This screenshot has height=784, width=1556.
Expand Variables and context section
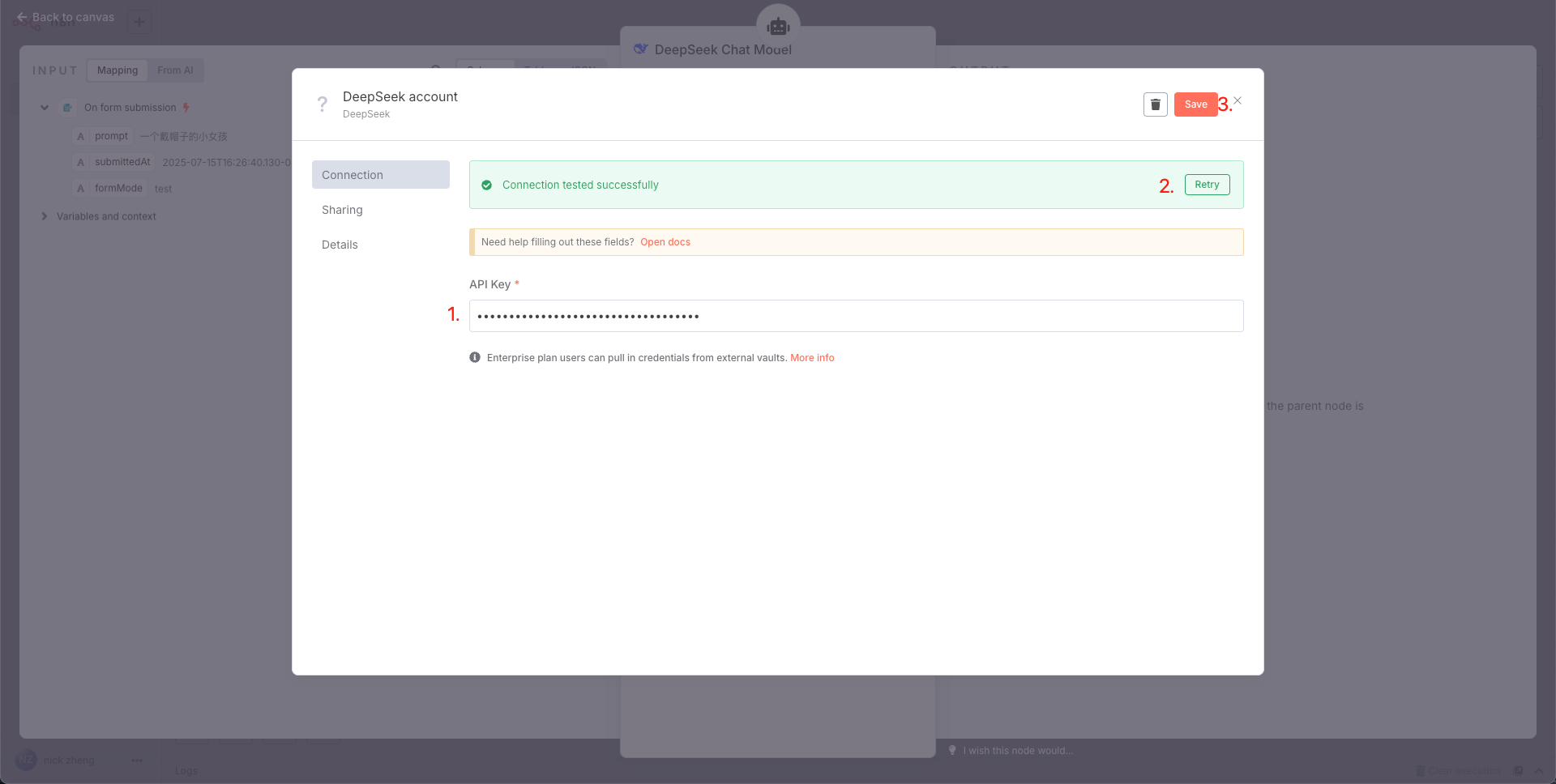[45, 216]
